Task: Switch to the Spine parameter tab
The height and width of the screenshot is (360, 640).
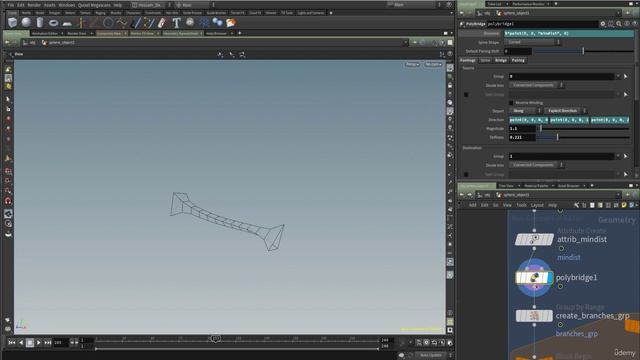Action: [x=485, y=60]
